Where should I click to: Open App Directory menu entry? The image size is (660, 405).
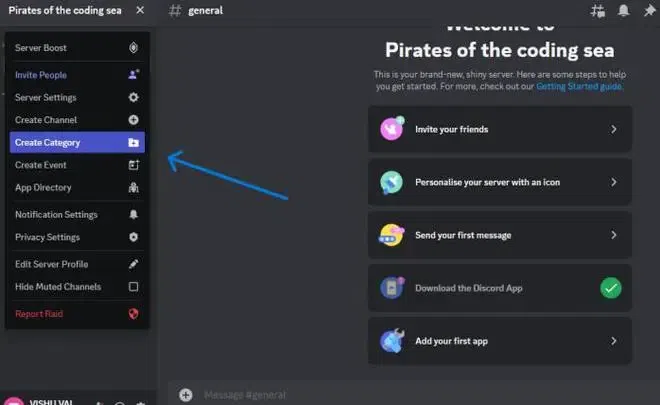77,187
